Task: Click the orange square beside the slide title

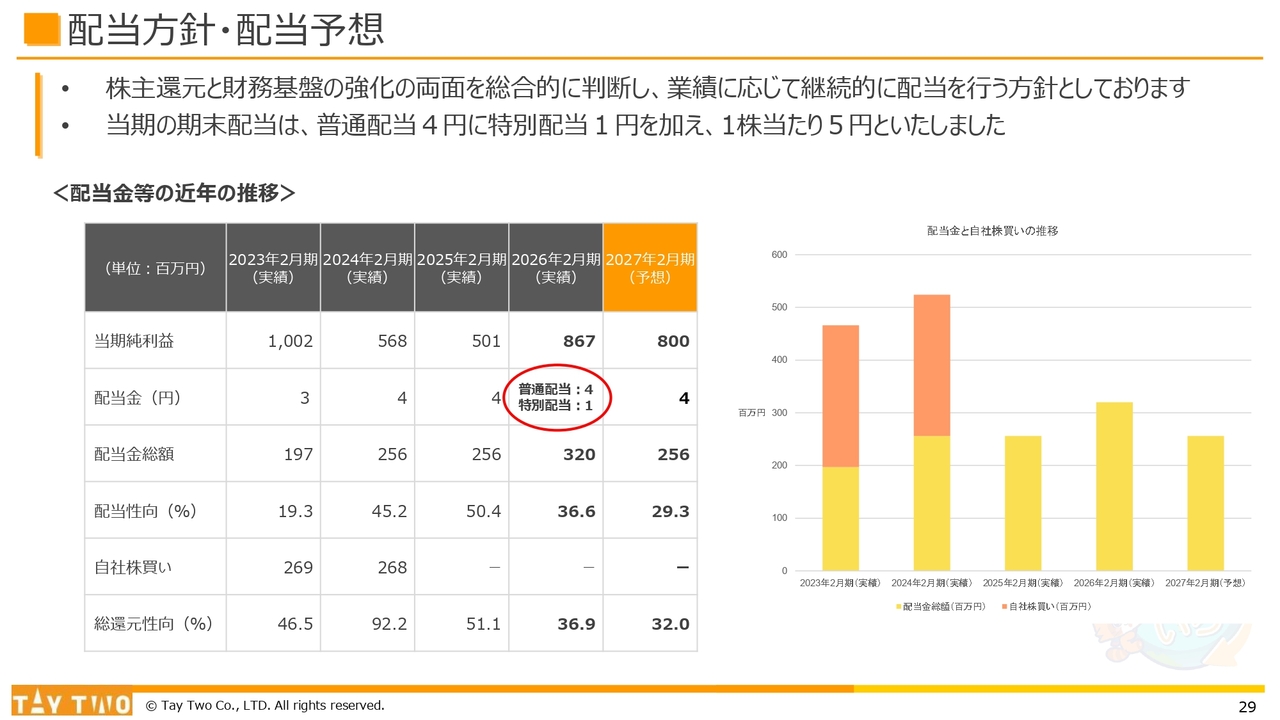Action: pyautogui.click(x=42, y=30)
